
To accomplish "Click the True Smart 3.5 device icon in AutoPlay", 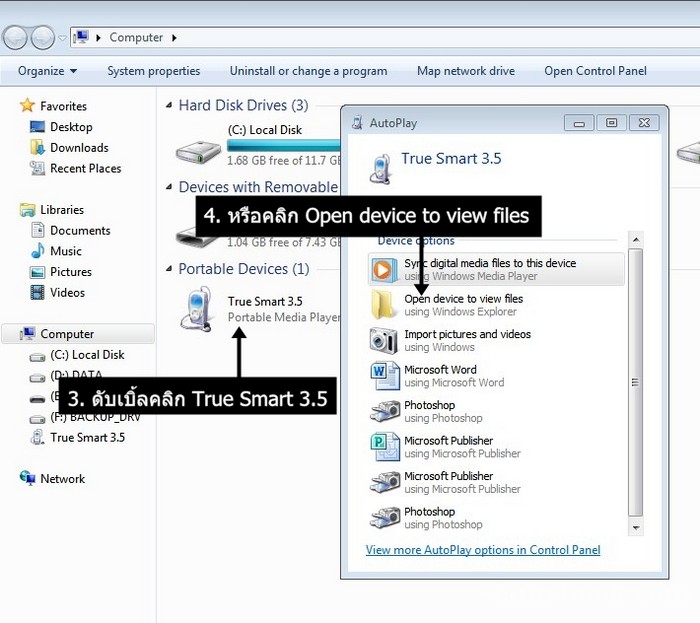I will 381,169.
